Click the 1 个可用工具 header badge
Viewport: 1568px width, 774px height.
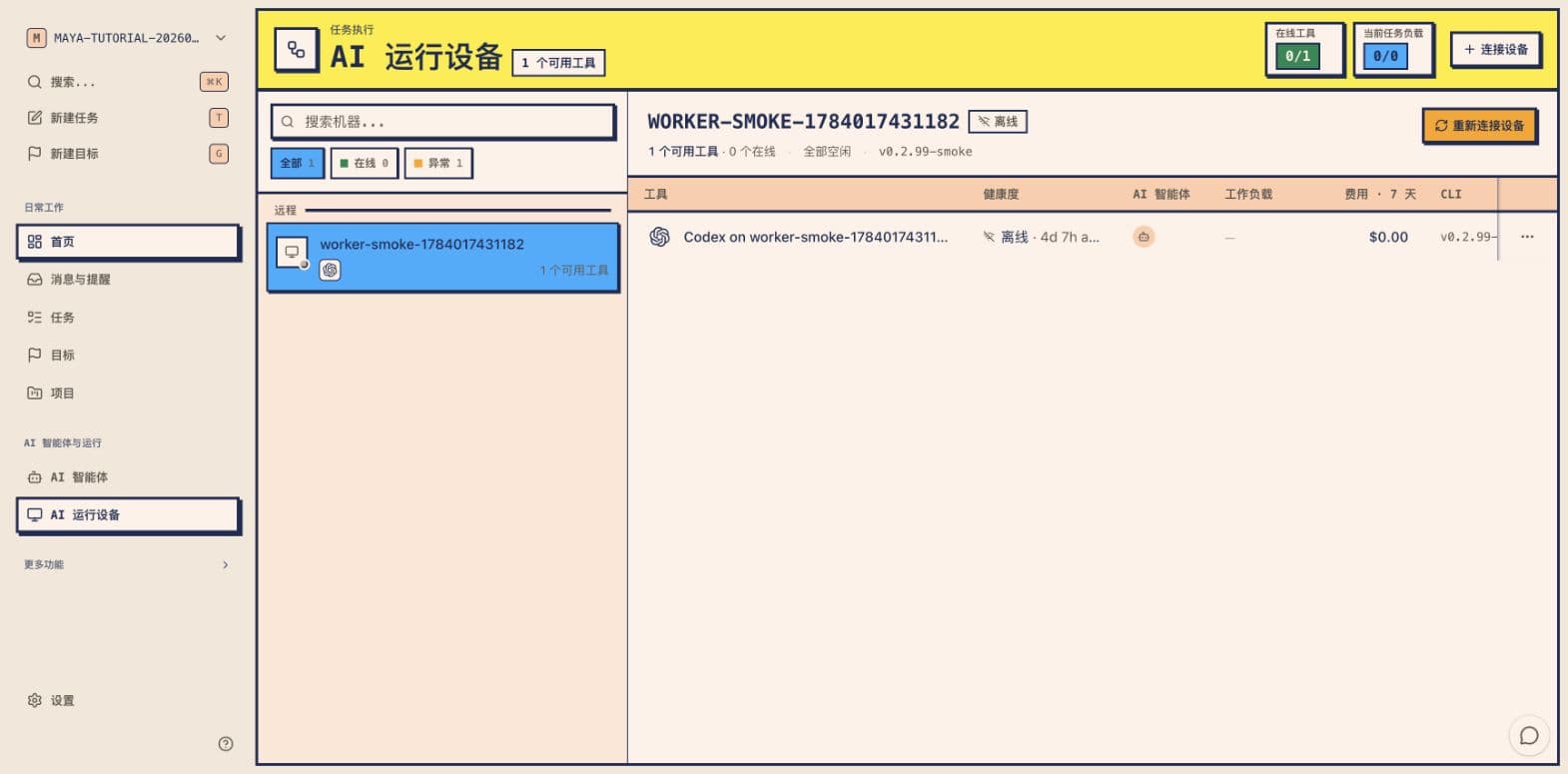[x=558, y=63]
